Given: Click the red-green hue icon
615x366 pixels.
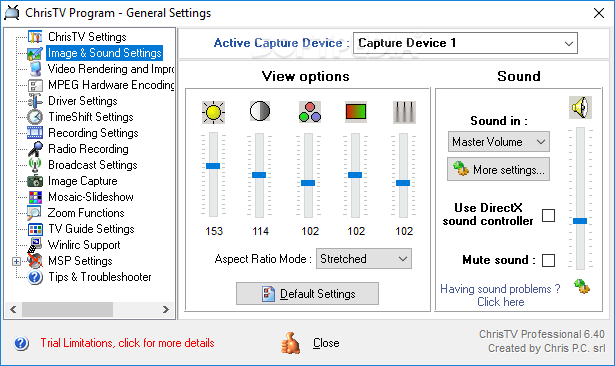Looking at the screenshot, I should coord(356,112).
